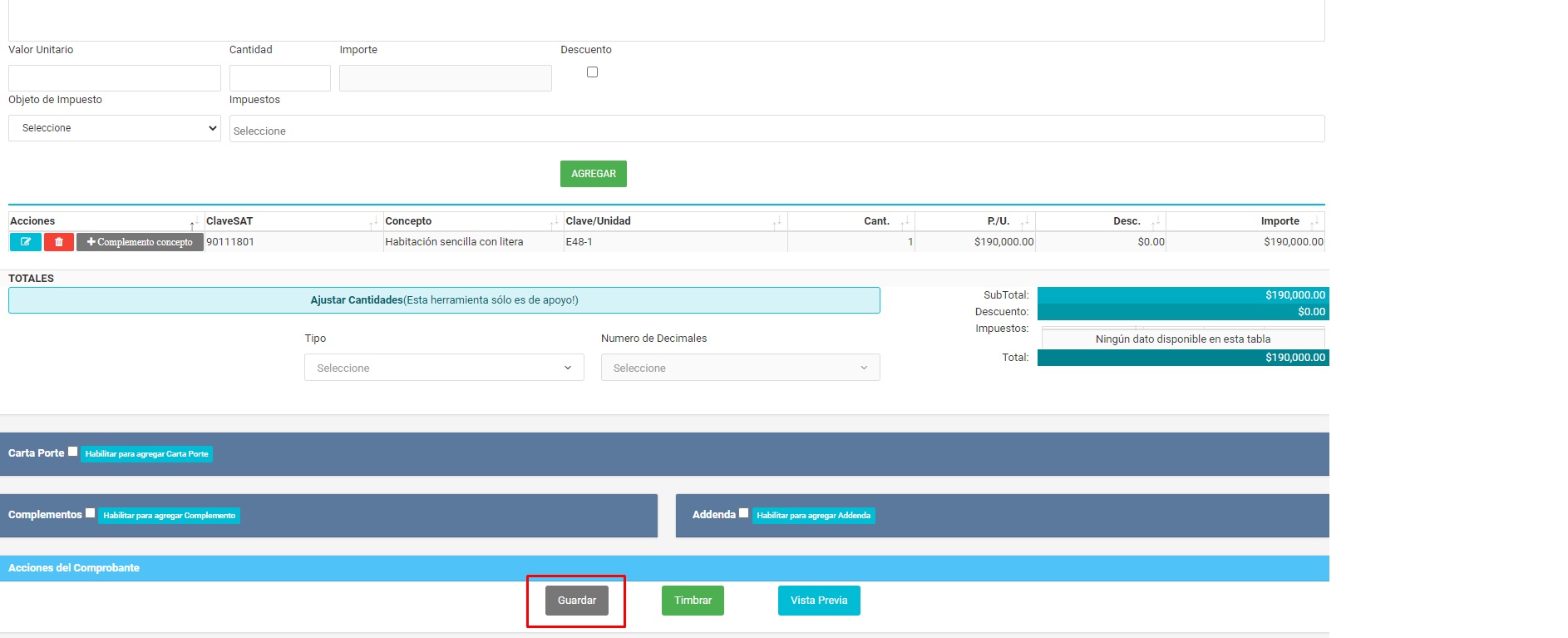Toggle the Descuento checkbox
This screenshot has width=1568, height=638.
[x=592, y=72]
